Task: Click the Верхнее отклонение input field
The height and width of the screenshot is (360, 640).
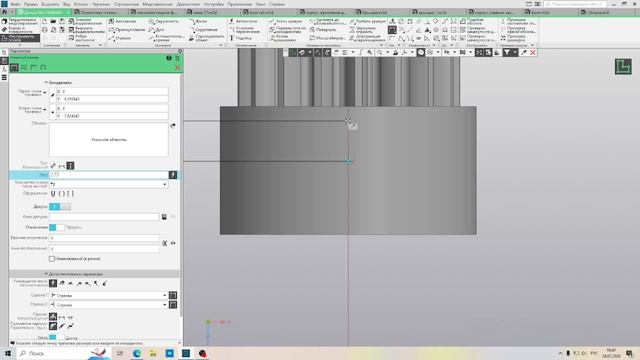Action: coord(104,238)
